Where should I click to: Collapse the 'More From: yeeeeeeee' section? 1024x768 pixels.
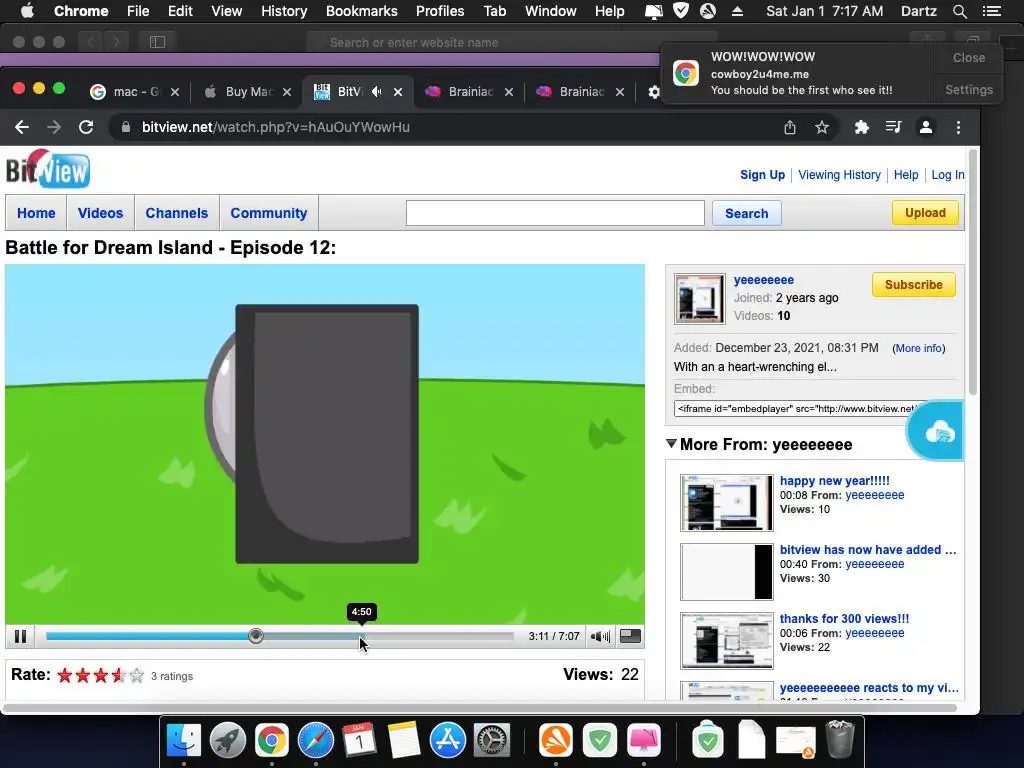tap(671, 443)
